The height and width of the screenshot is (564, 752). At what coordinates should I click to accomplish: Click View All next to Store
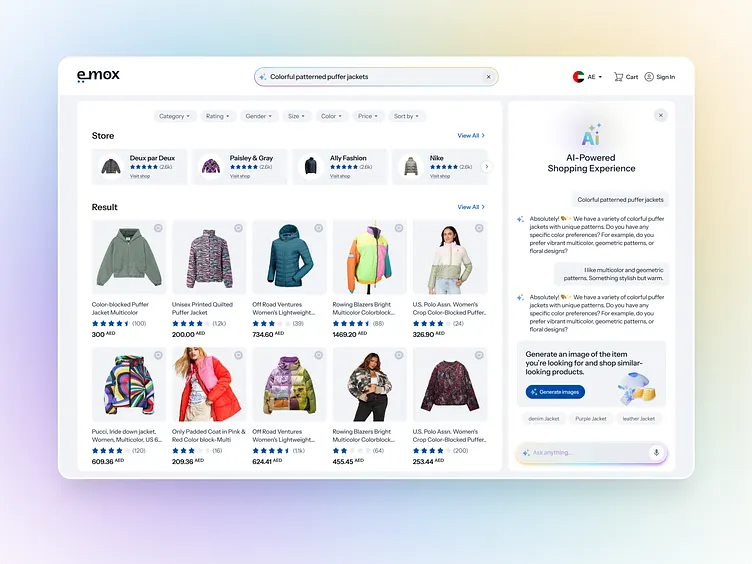click(471, 136)
